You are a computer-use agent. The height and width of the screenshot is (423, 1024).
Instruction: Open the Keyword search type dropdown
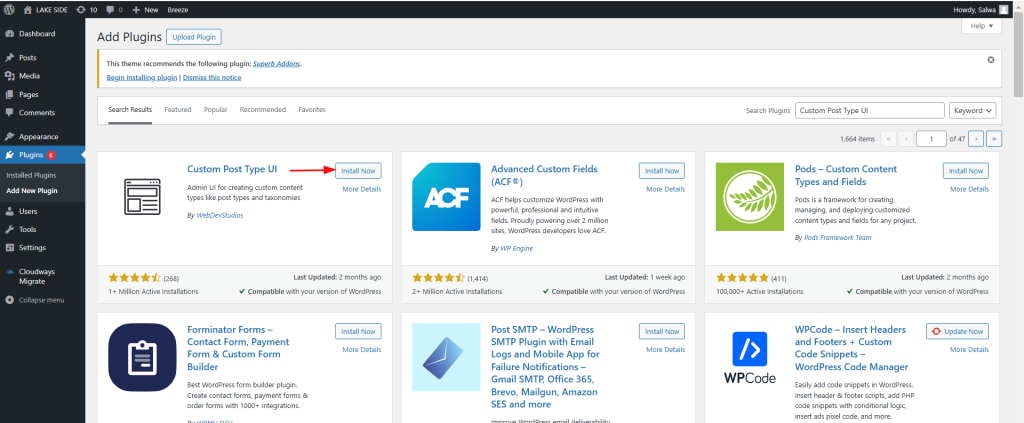pyautogui.click(x=972, y=110)
